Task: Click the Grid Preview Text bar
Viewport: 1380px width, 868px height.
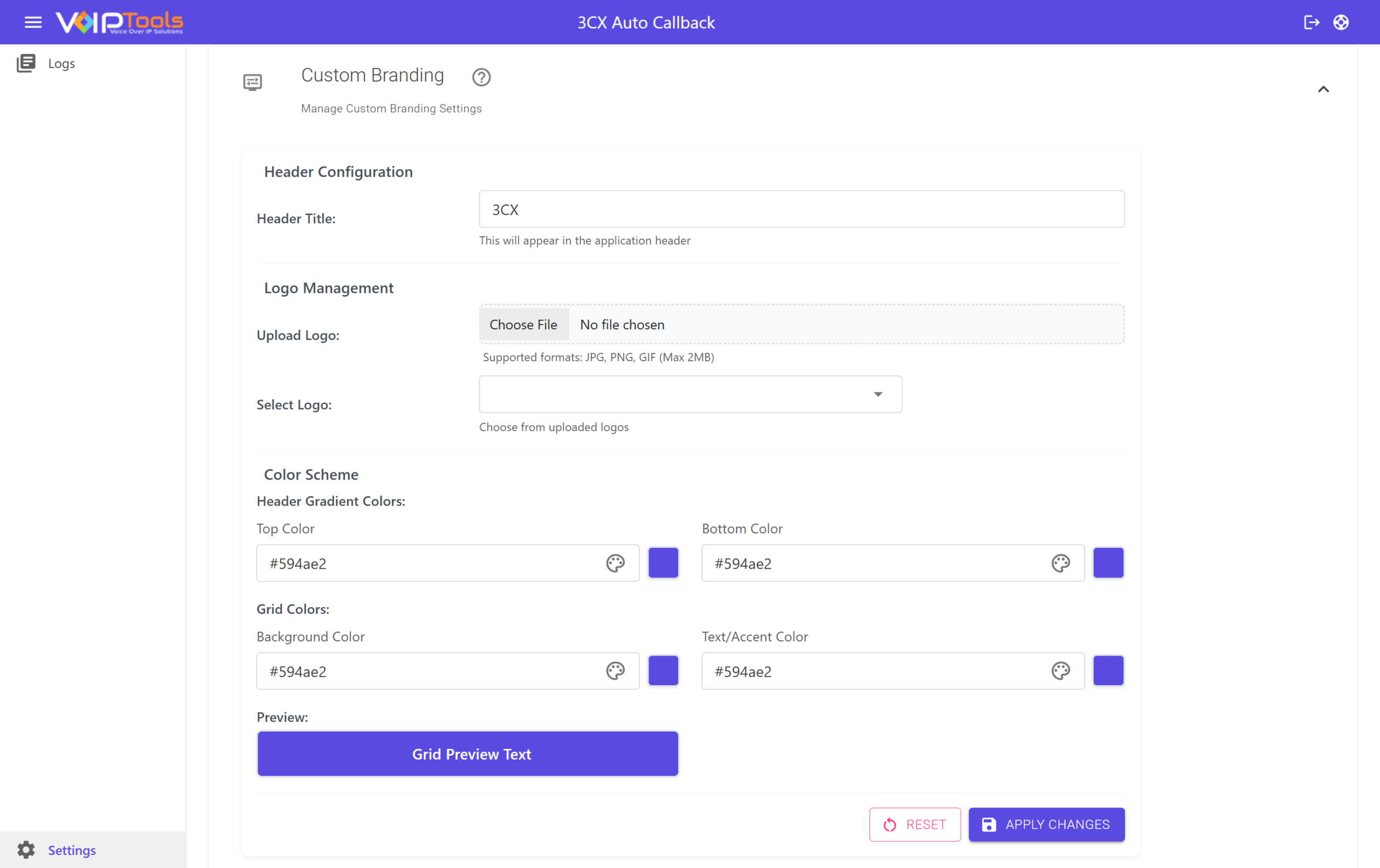Action: [468, 754]
